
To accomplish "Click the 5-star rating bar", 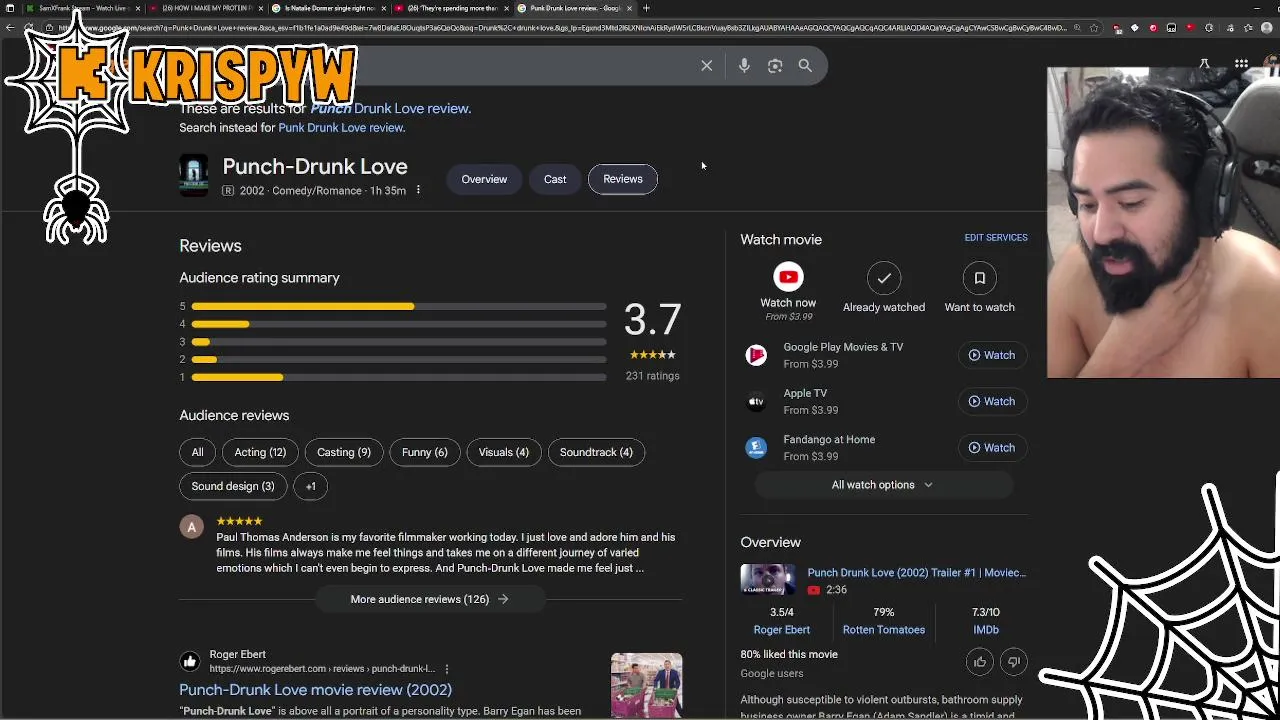I will 398,306.
